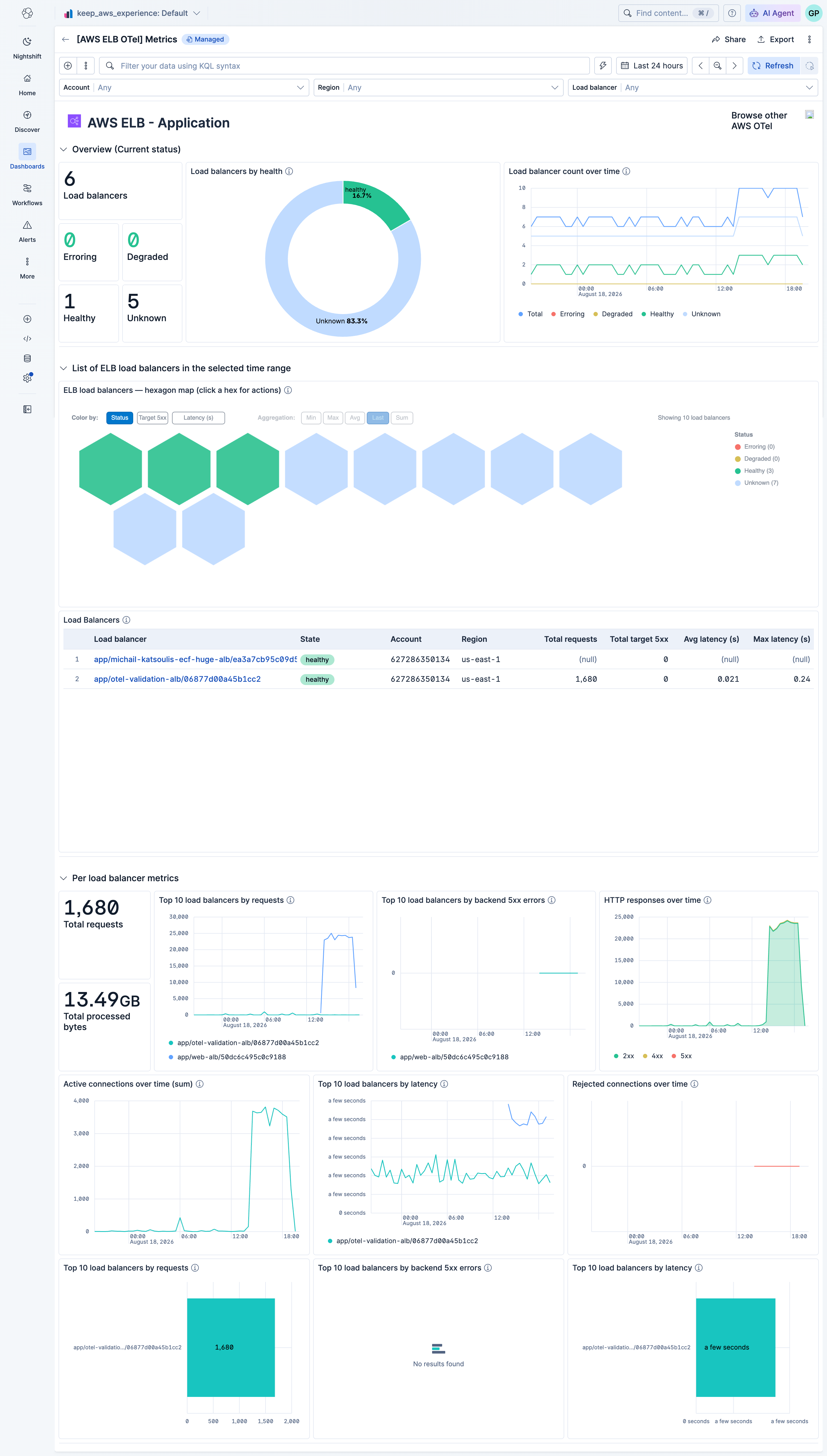Open the More sidebar menu
Screen dimensions: 827x1456
point(27,268)
